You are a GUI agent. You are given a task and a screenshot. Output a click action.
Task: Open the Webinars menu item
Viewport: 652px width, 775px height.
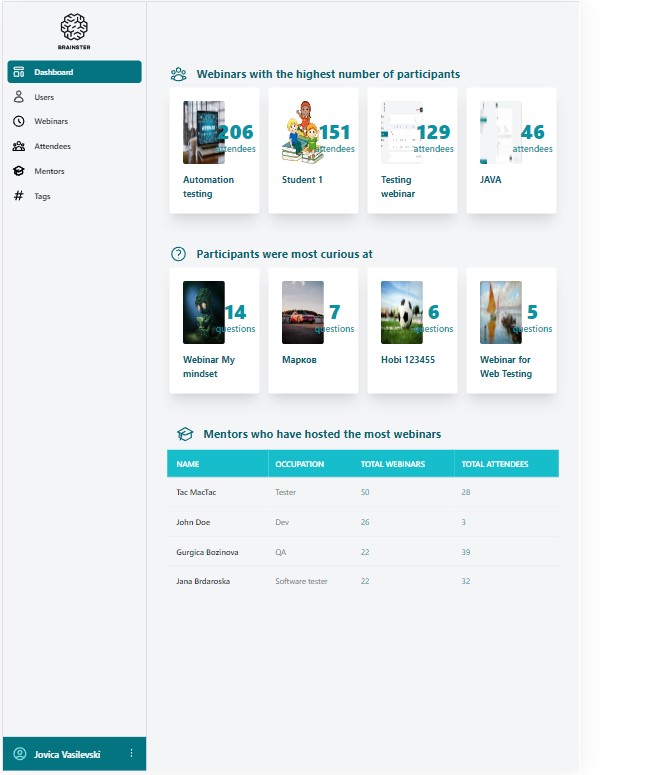pos(51,121)
